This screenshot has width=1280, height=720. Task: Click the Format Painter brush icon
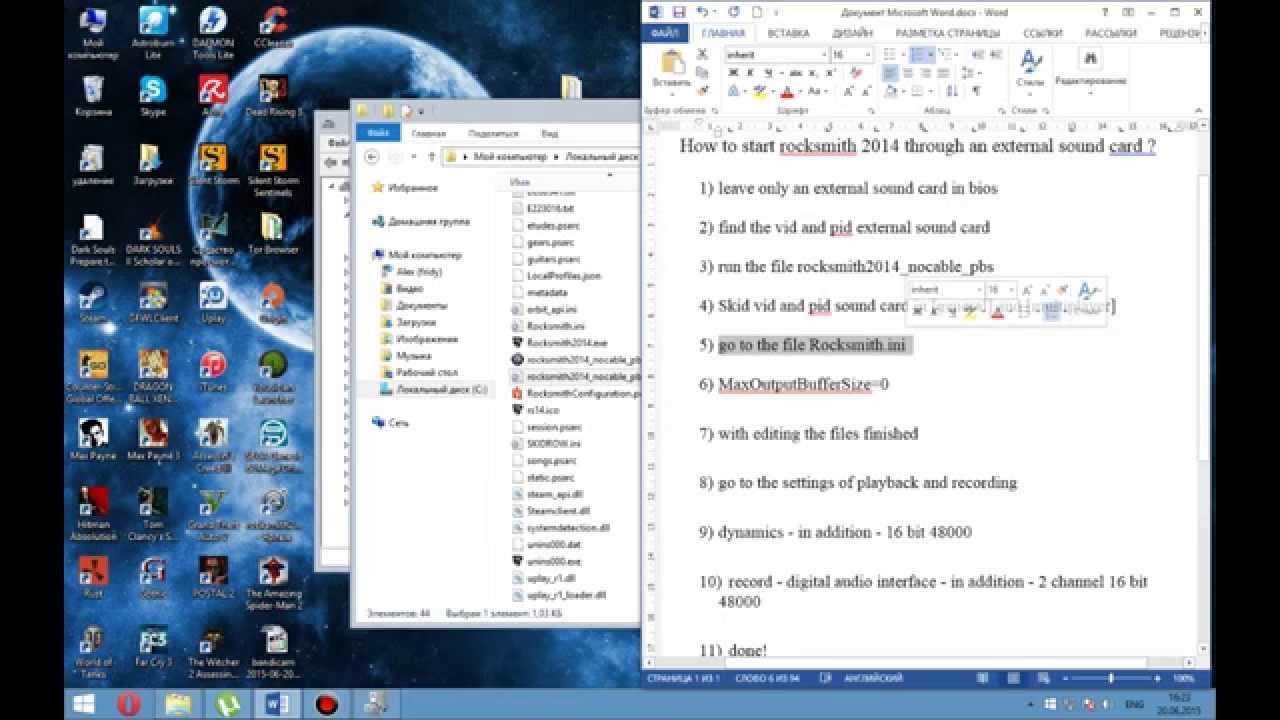pos(703,89)
